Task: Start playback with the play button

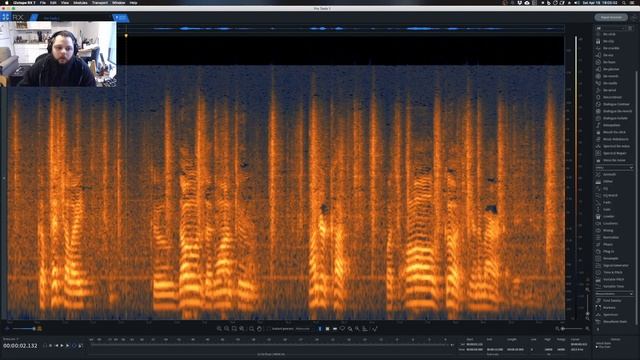Action: click(62, 346)
